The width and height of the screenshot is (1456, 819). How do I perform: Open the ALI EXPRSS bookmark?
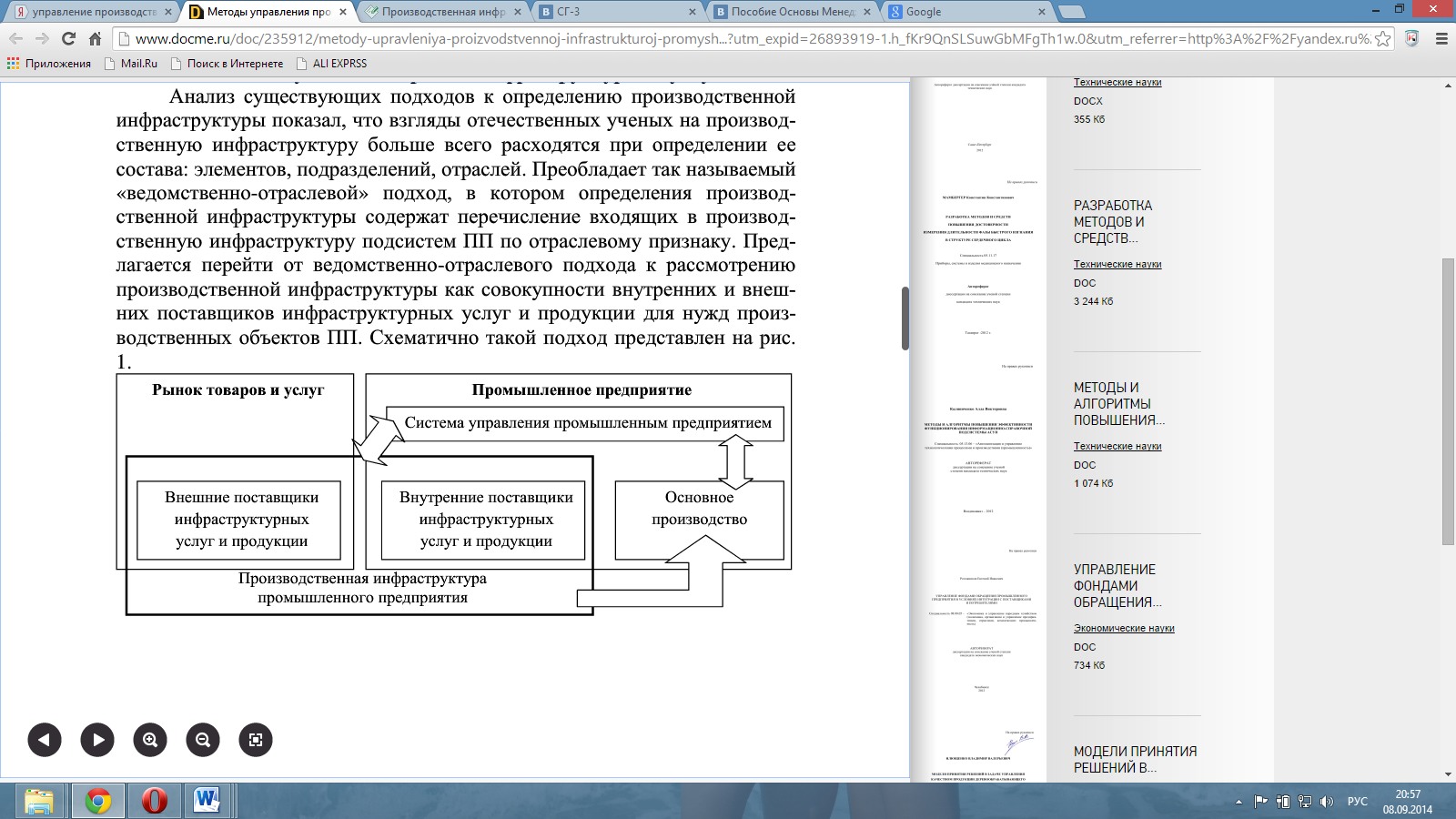tap(331, 64)
